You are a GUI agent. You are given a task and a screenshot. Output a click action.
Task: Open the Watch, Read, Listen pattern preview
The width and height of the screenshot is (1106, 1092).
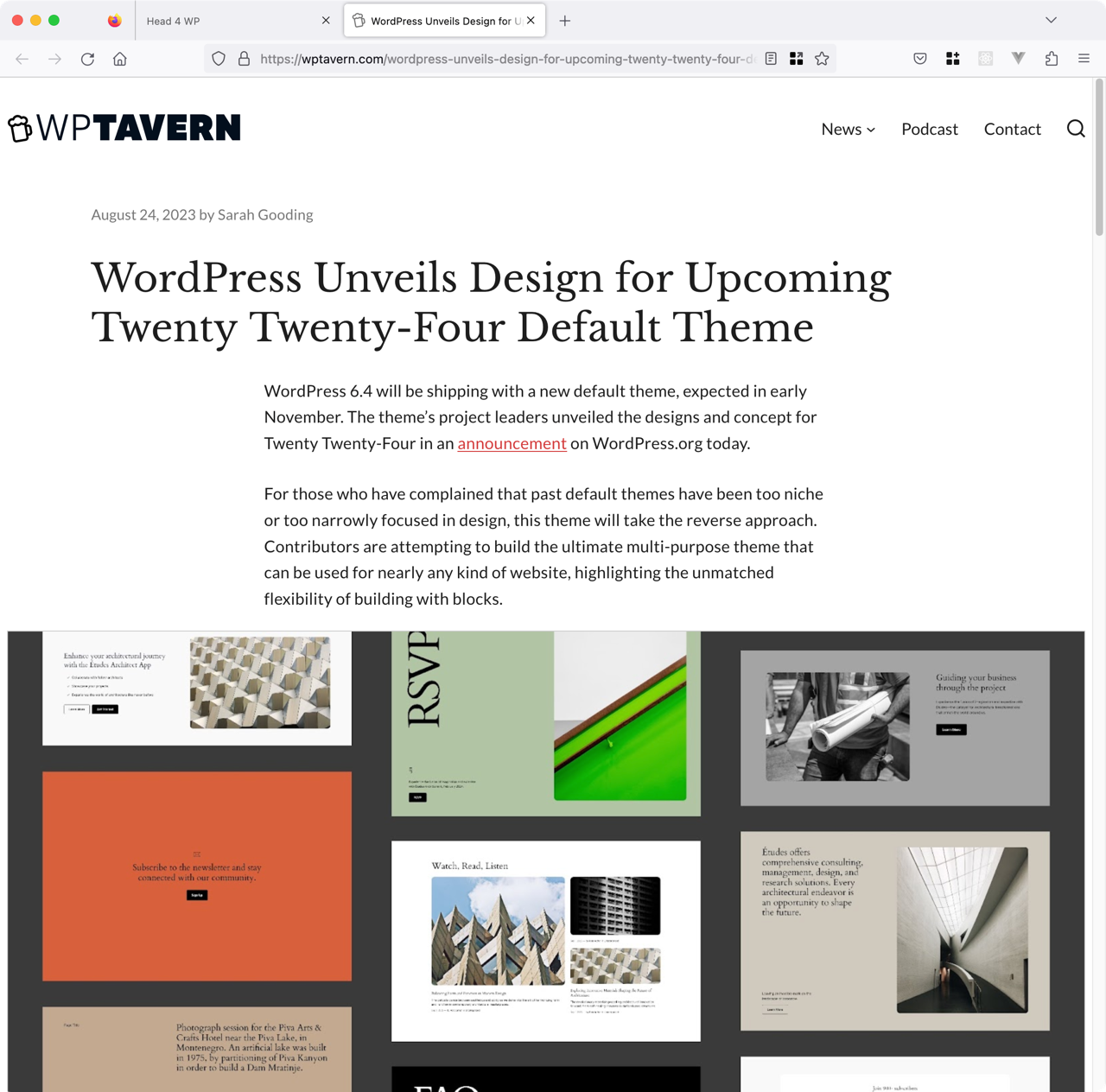click(546, 941)
